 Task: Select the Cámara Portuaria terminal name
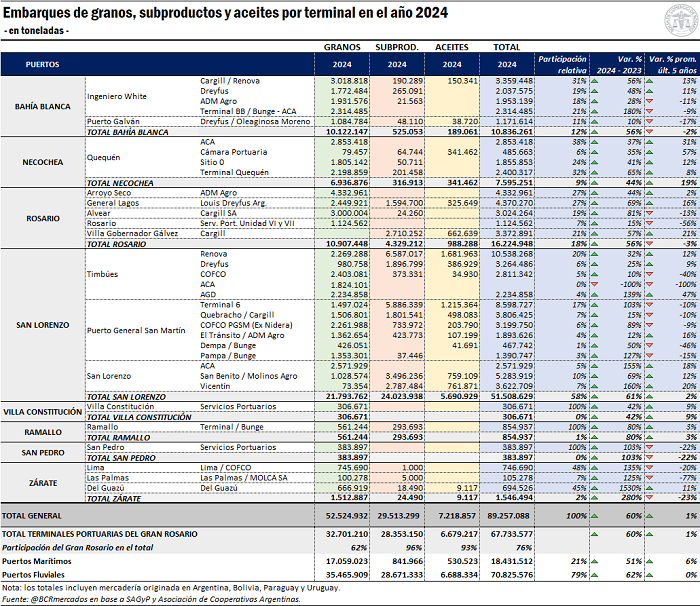point(233,152)
